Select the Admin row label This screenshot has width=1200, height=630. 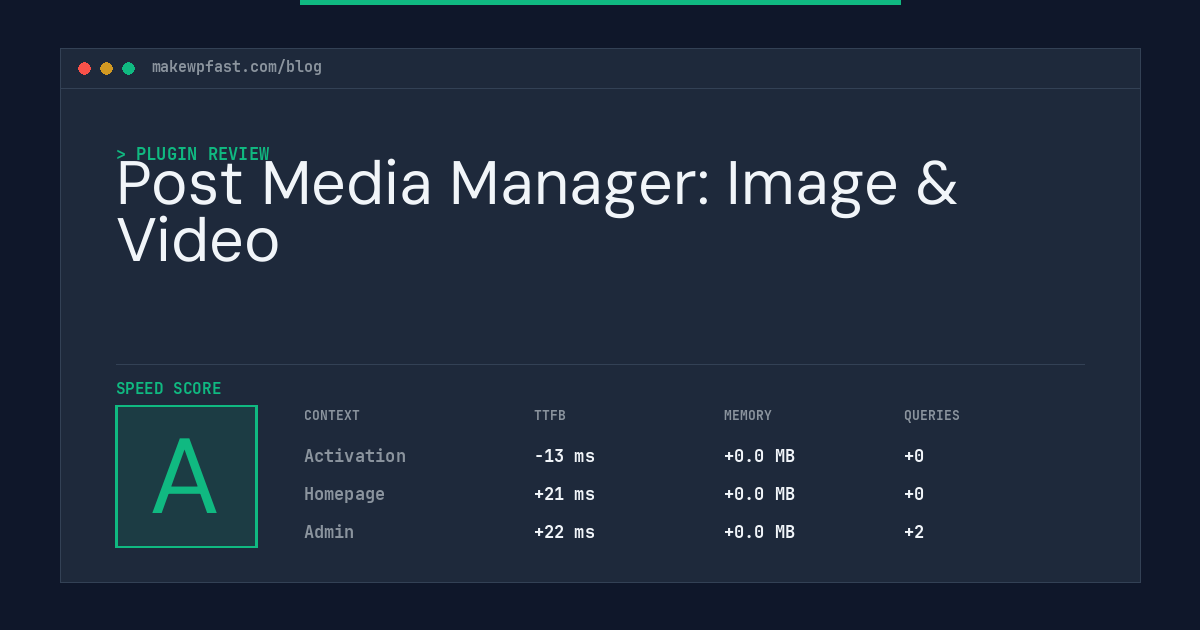(x=329, y=532)
